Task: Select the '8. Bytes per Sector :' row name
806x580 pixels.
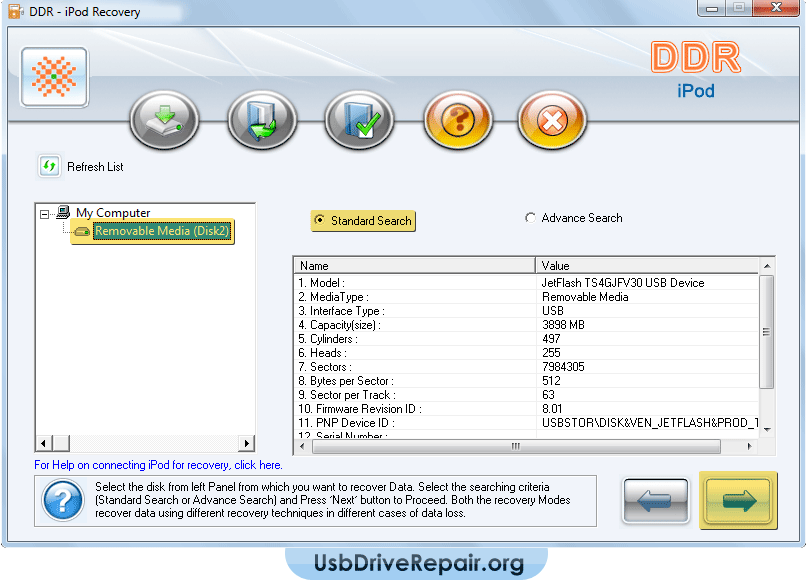Action: coord(346,381)
